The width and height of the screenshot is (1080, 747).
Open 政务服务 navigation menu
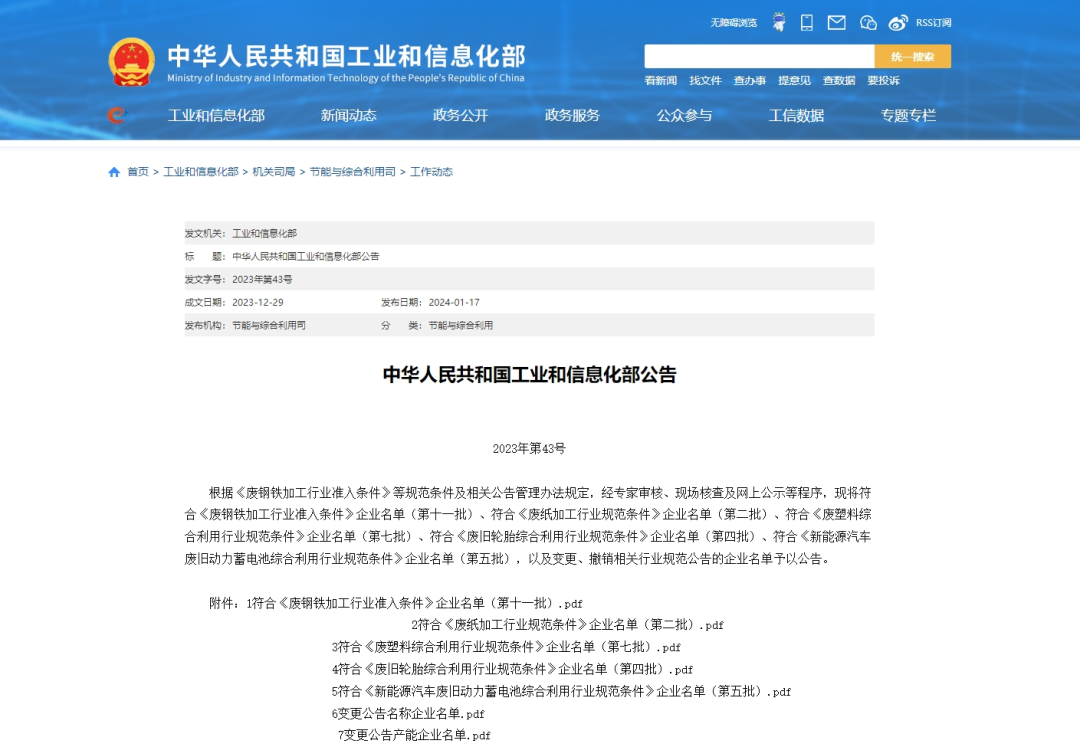click(x=572, y=116)
